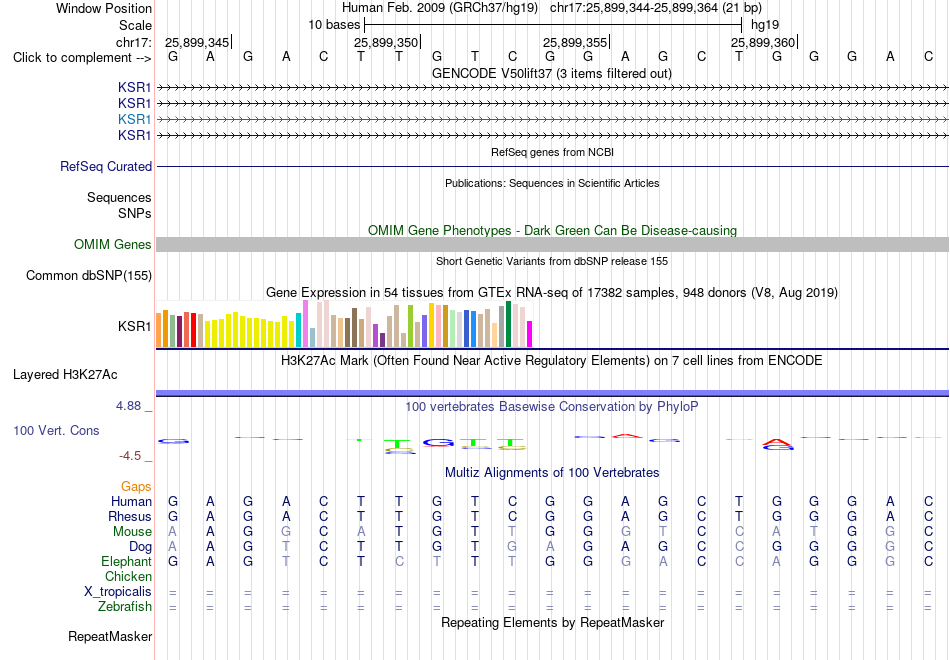
Task: Click the KSR1 label beside GTEx bar chart
Action: click(135, 326)
